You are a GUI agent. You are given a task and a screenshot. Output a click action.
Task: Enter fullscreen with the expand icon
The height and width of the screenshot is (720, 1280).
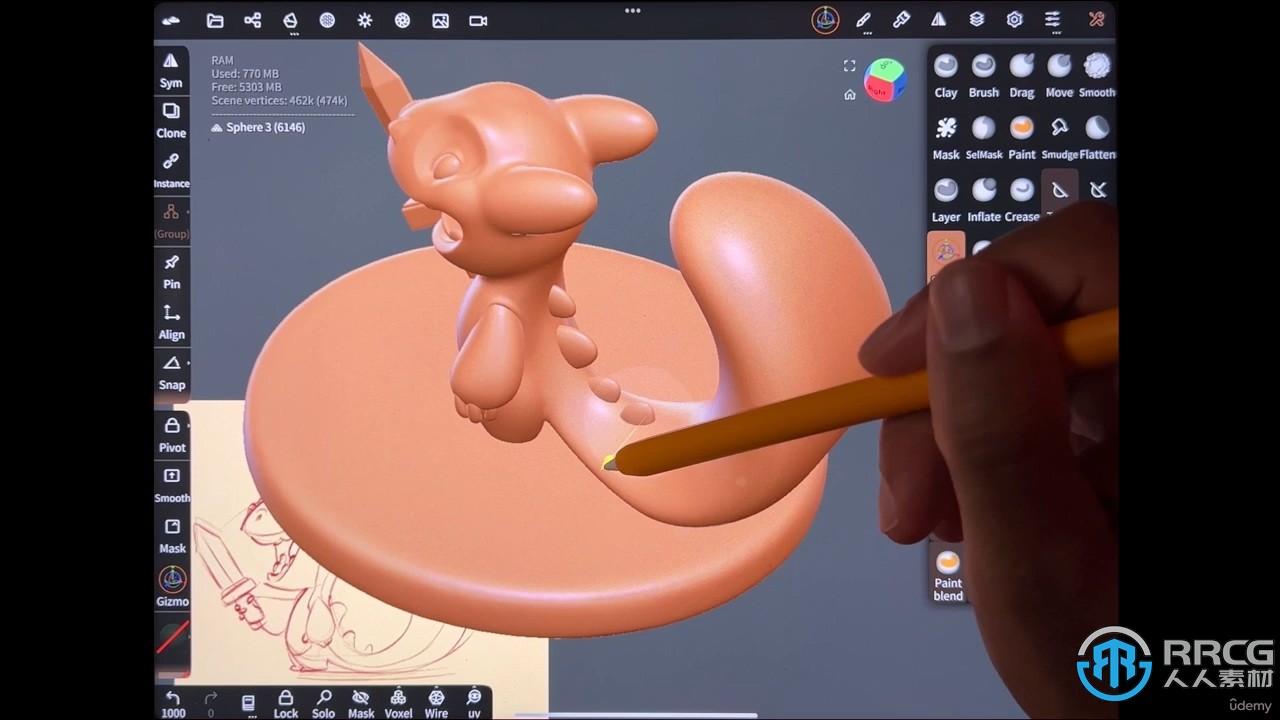(x=849, y=66)
